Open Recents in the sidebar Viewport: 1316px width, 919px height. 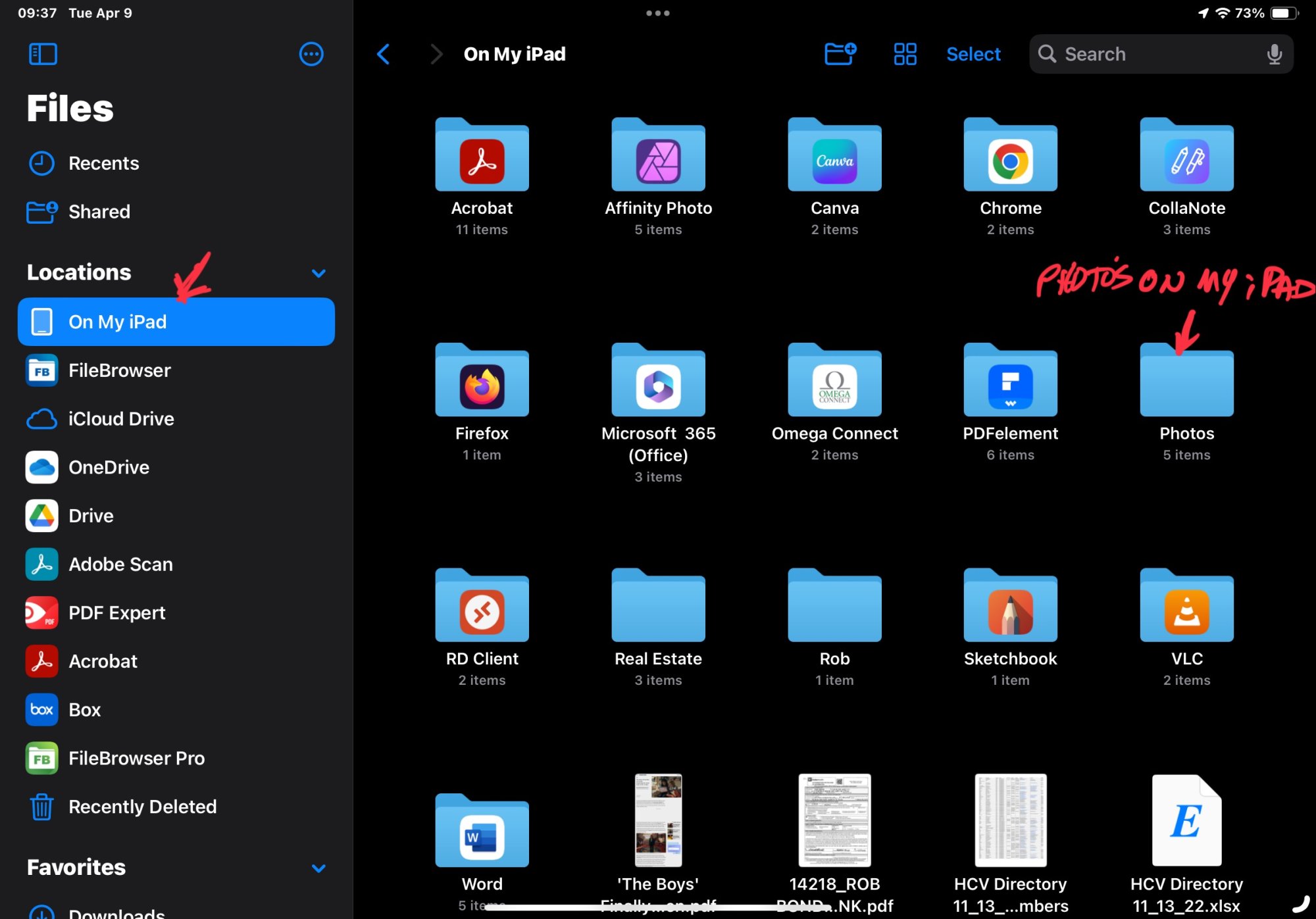click(x=103, y=163)
